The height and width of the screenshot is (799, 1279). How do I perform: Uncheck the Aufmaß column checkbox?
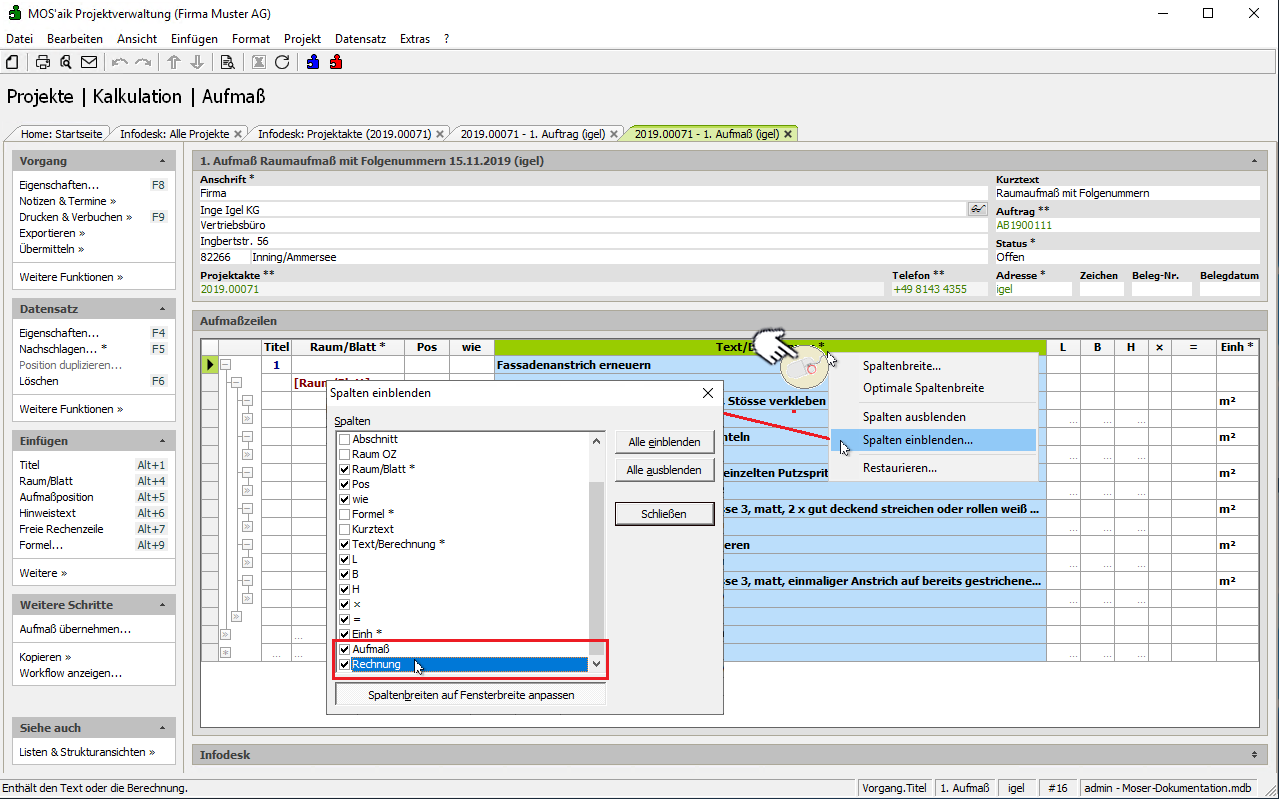click(x=344, y=649)
